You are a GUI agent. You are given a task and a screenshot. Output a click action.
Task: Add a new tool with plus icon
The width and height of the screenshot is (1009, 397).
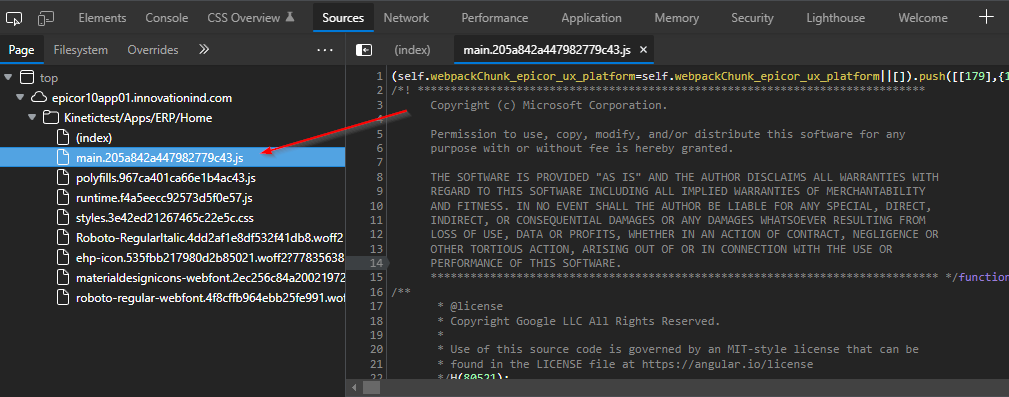(x=986, y=17)
